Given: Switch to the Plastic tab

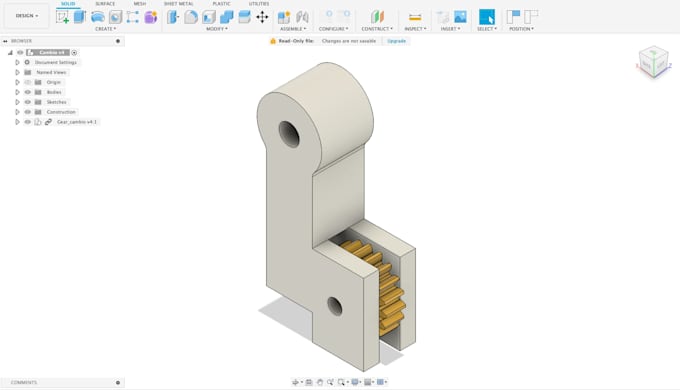Looking at the screenshot, I should click(222, 3).
